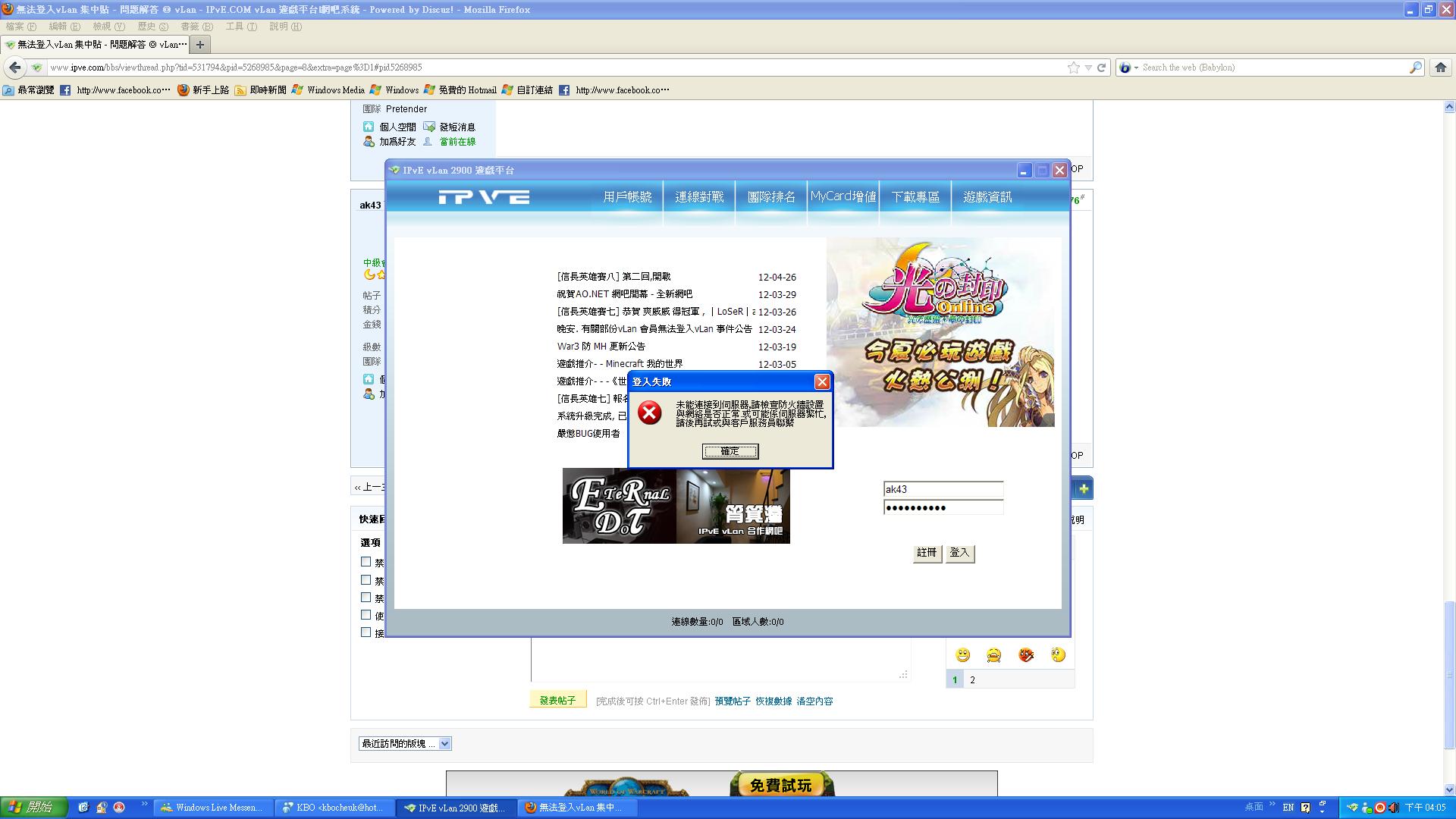Open search engine selector dropdown
The image size is (1456, 819).
pyautogui.click(x=1135, y=67)
